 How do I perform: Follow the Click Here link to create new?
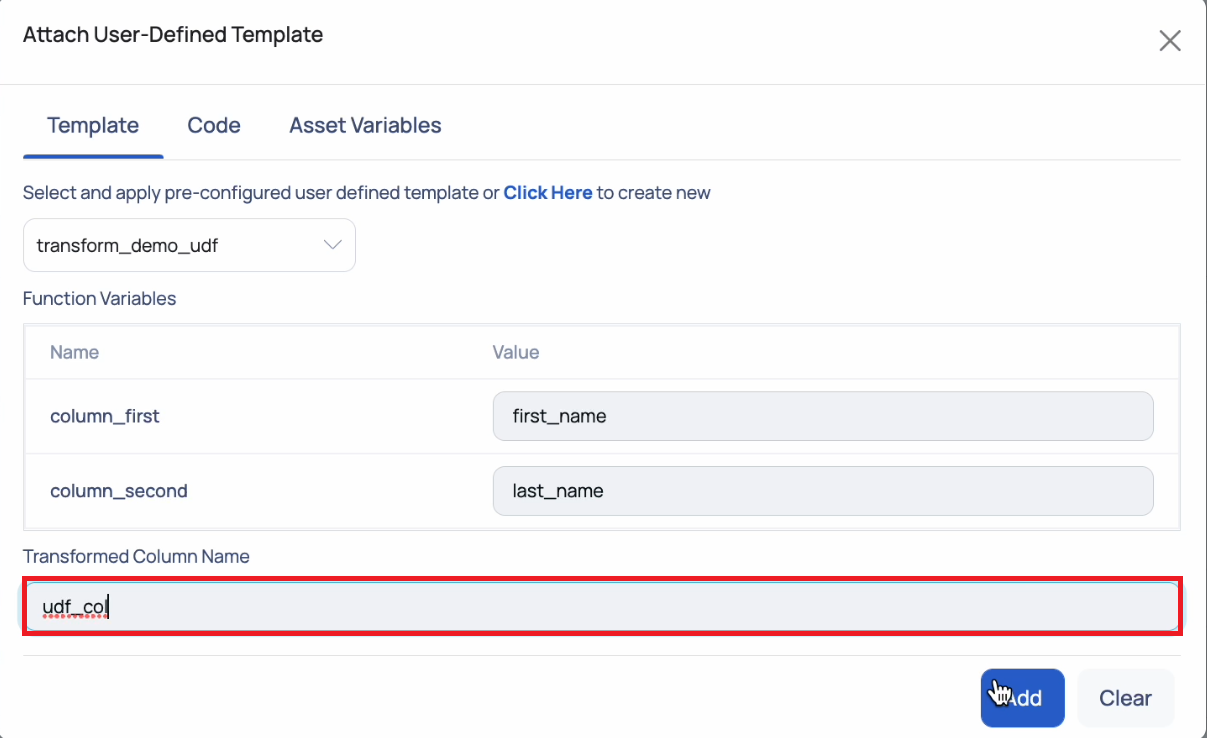[548, 193]
